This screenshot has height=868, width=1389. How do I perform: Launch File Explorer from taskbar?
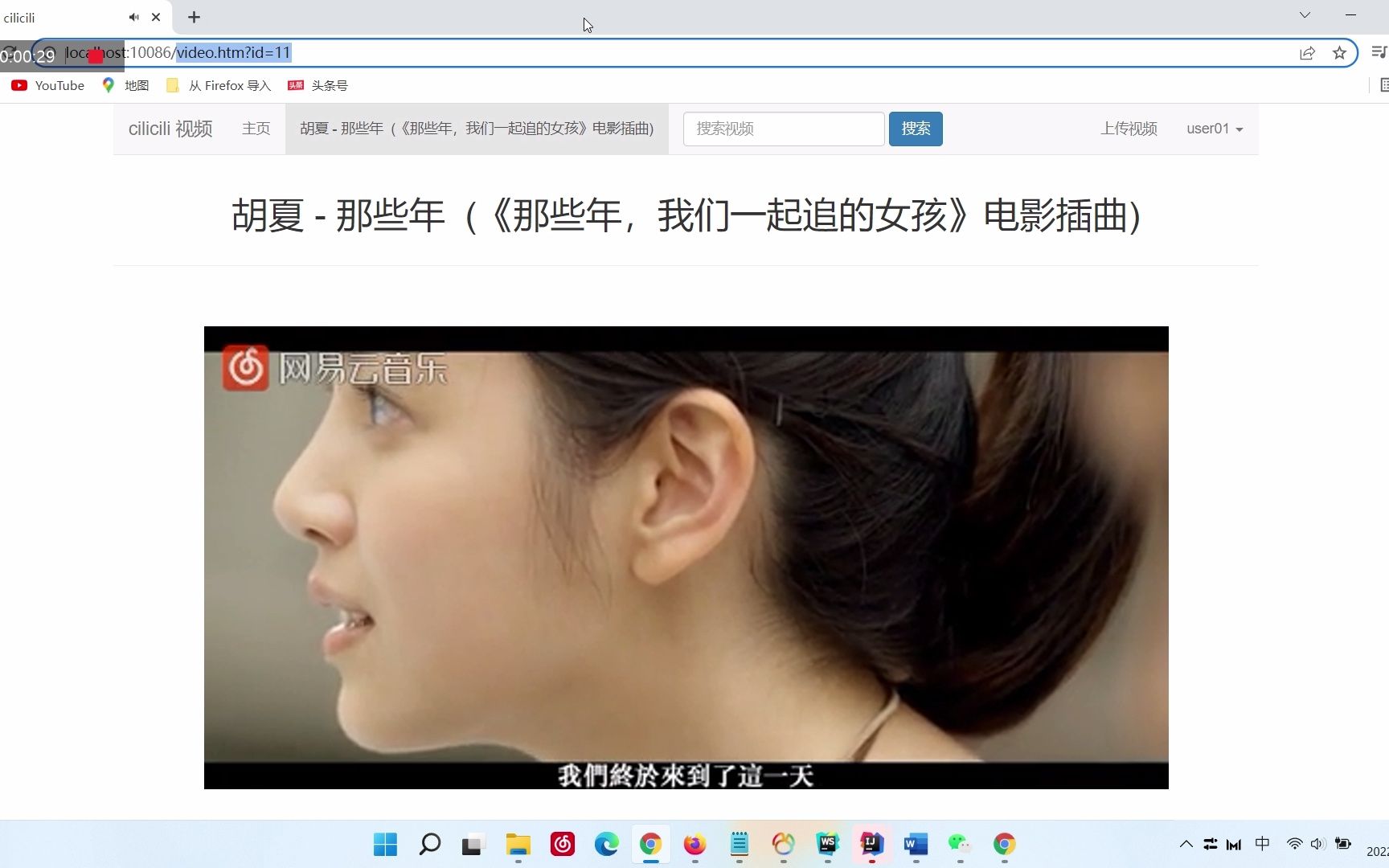(518, 844)
